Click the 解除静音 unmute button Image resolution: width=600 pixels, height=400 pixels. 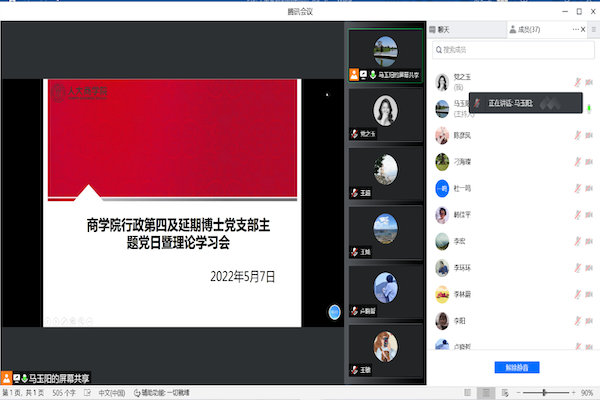(x=518, y=367)
